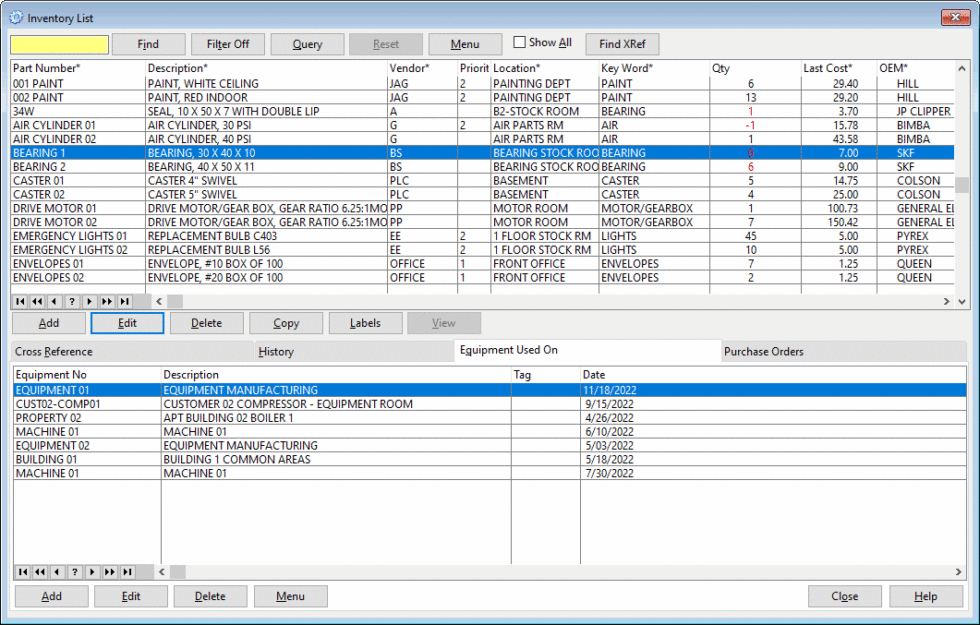
Task: Page forward with the double-arrow icon in the inventory navigator
Action: pos(106,301)
